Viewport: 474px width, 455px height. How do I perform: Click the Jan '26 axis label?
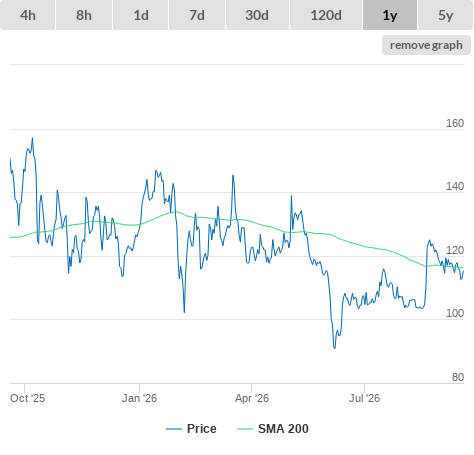point(139,398)
